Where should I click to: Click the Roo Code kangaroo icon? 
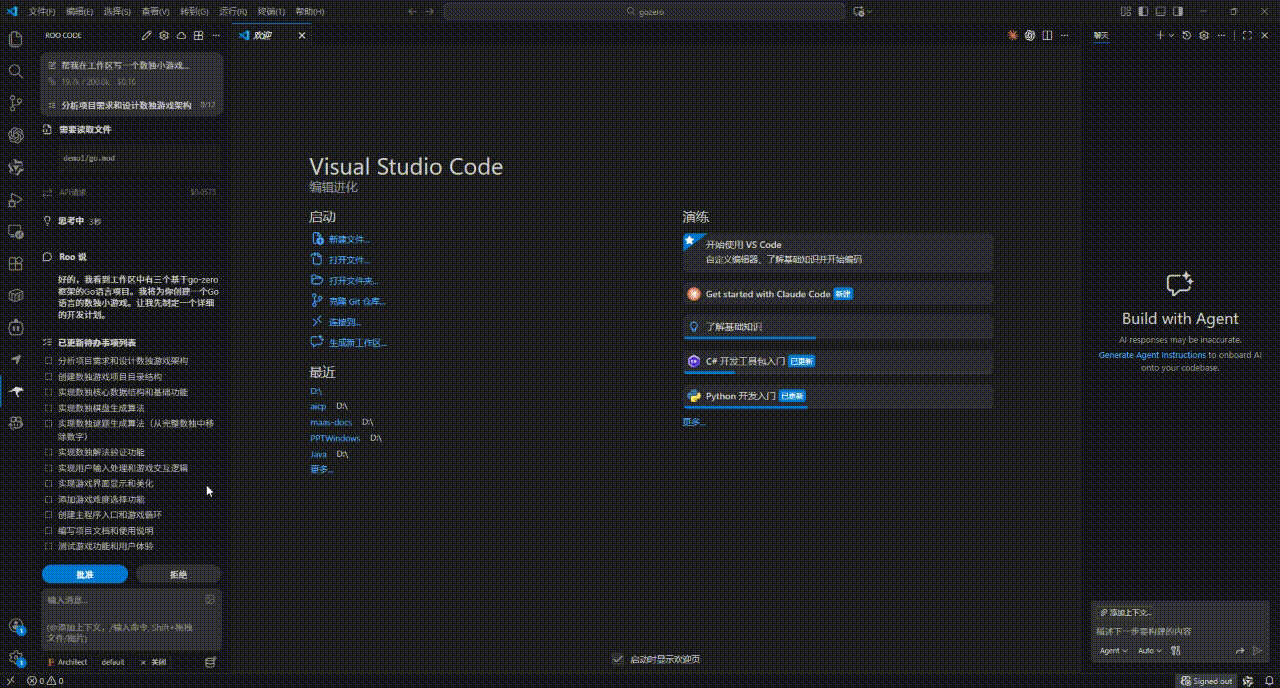coord(15,391)
